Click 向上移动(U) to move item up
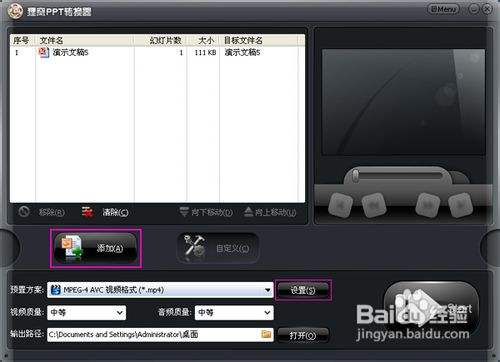This screenshot has width=500, height=362. coord(270,212)
